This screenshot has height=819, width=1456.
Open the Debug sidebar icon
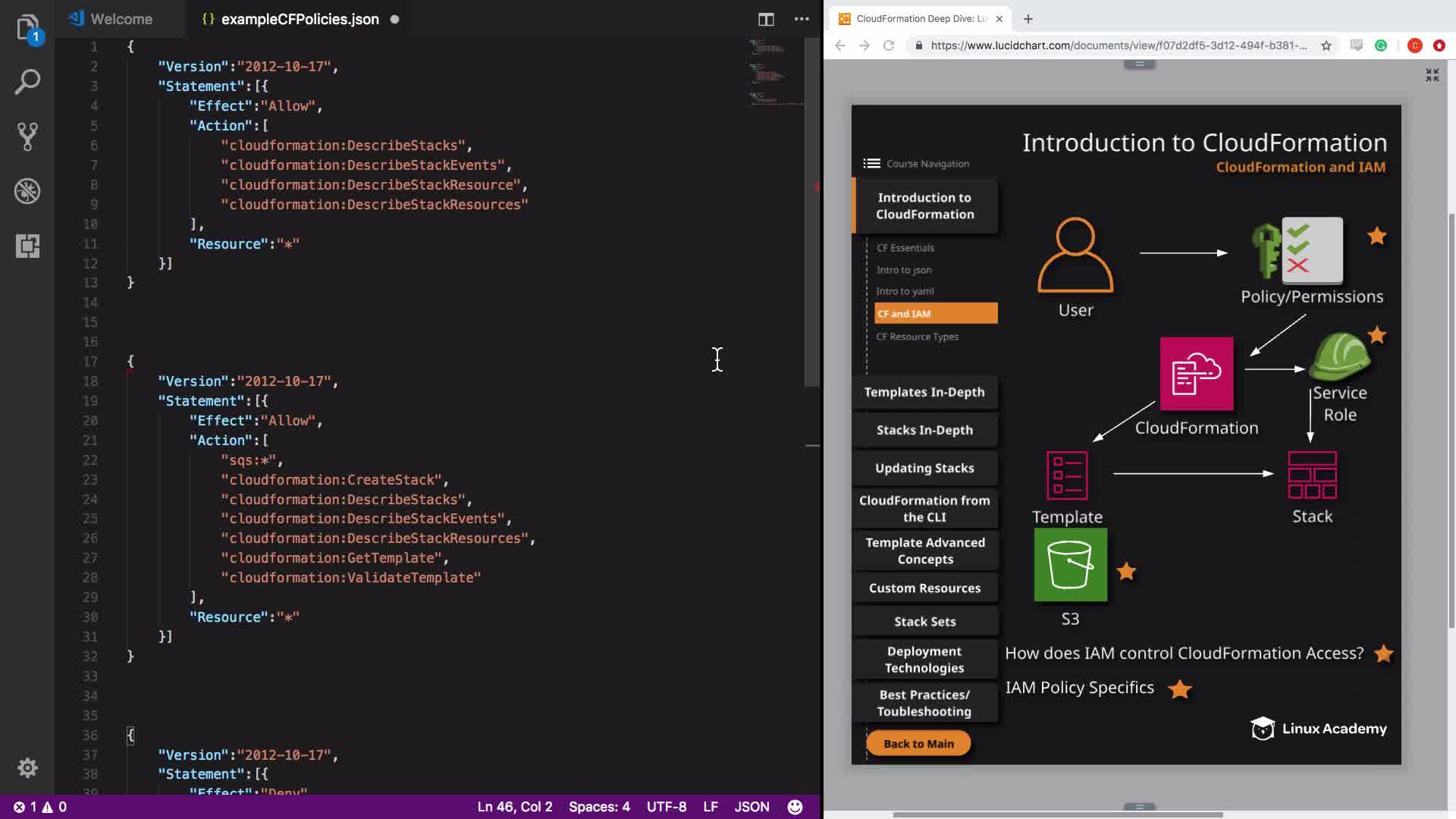[x=27, y=191]
